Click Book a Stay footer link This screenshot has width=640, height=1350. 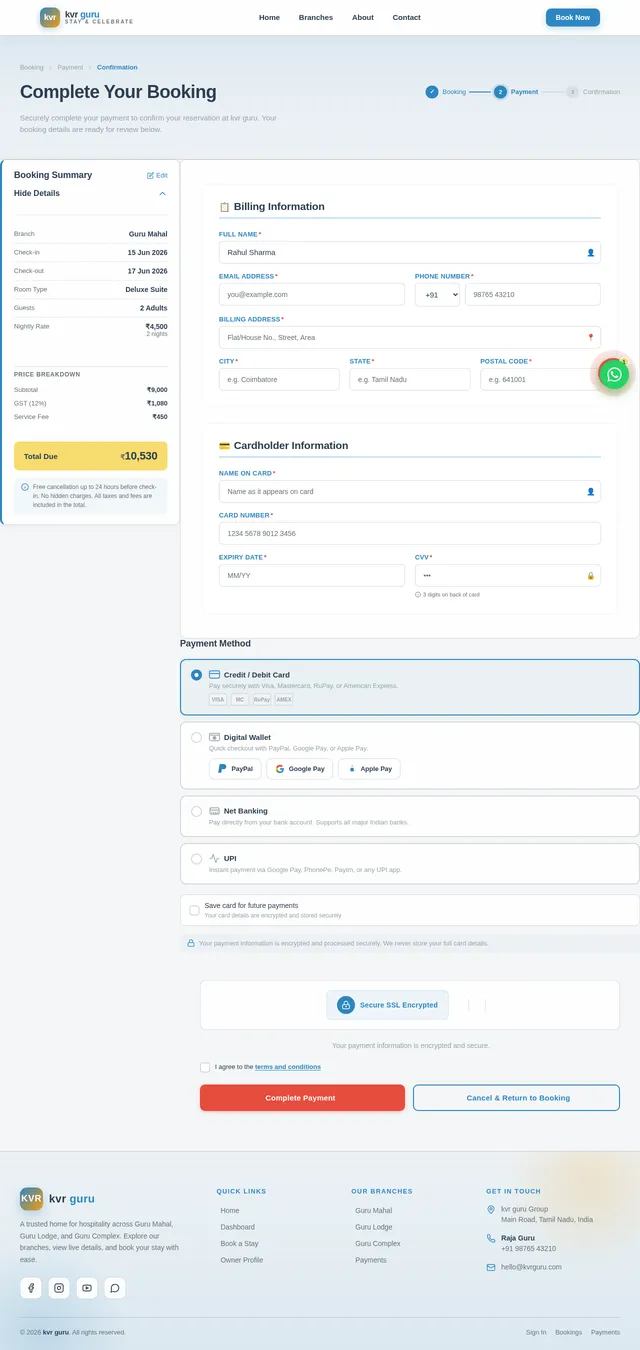(240, 1244)
